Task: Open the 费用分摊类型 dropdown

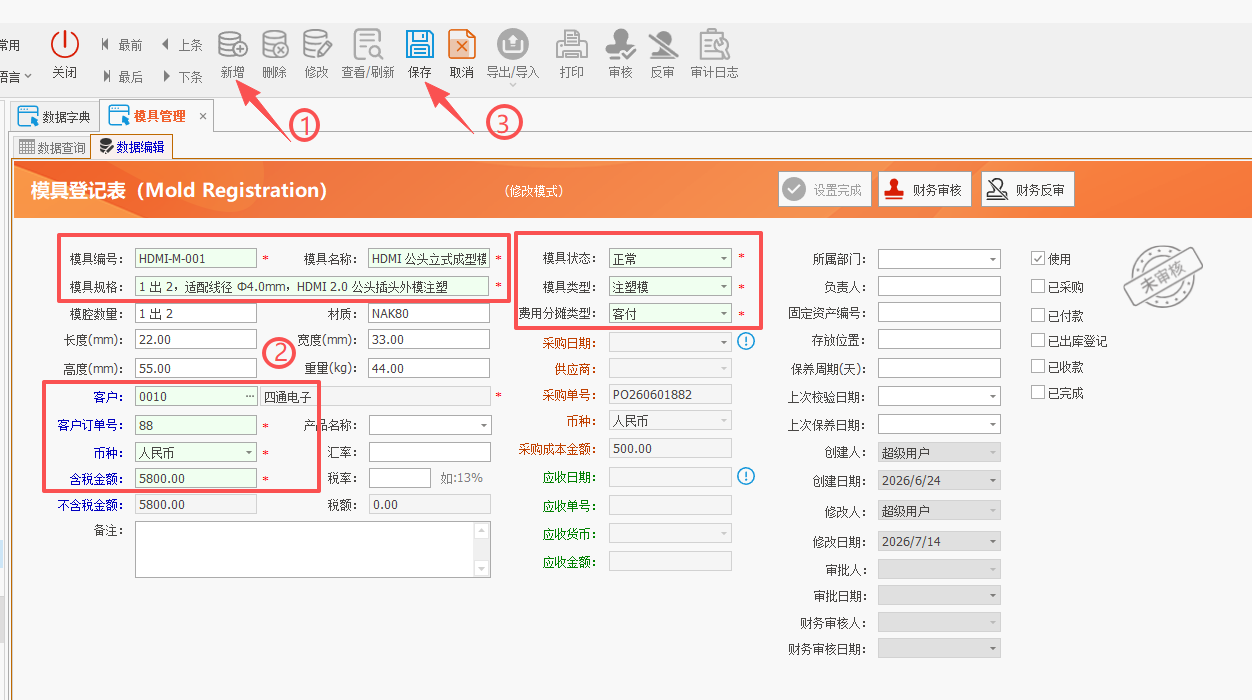Action: pos(723,314)
